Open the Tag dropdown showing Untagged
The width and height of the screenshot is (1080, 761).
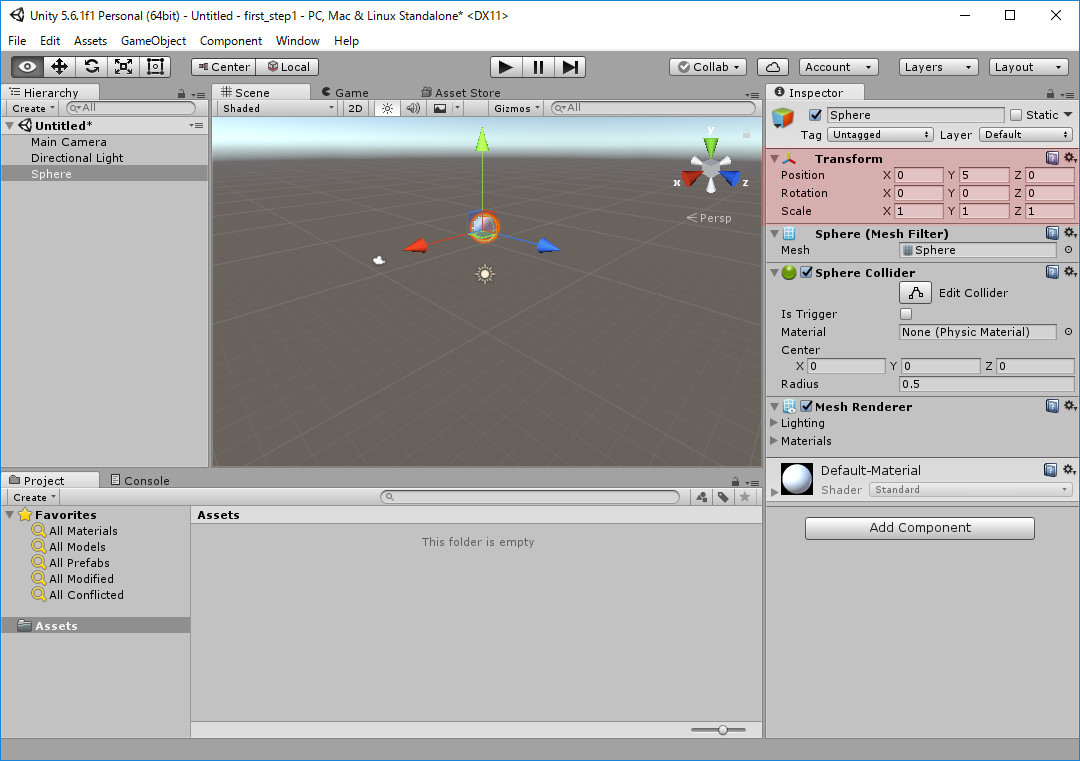pyautogui.click(x=881, y=135)
